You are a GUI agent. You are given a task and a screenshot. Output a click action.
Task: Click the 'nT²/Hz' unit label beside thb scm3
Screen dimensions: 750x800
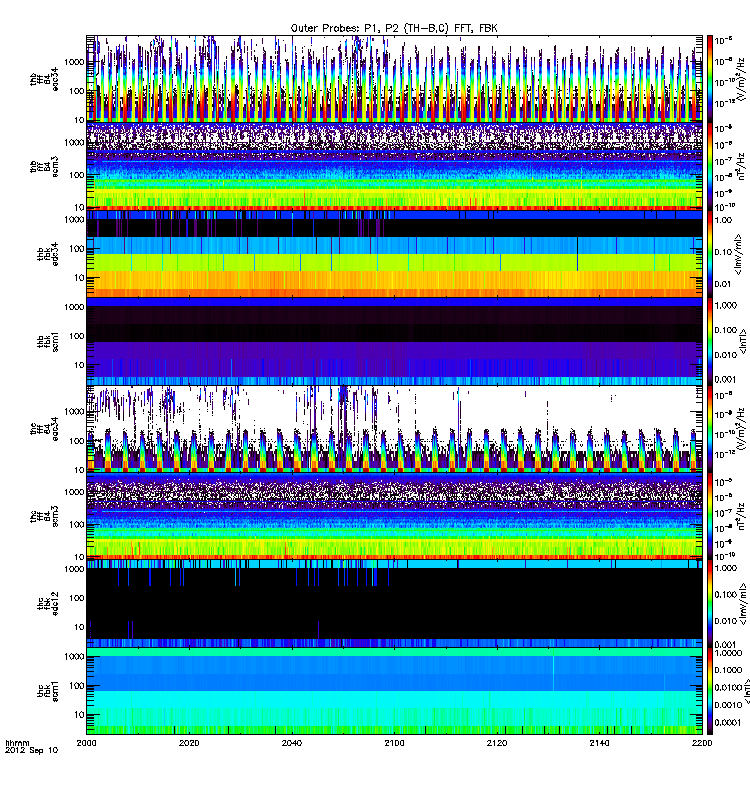click(740, 166)
